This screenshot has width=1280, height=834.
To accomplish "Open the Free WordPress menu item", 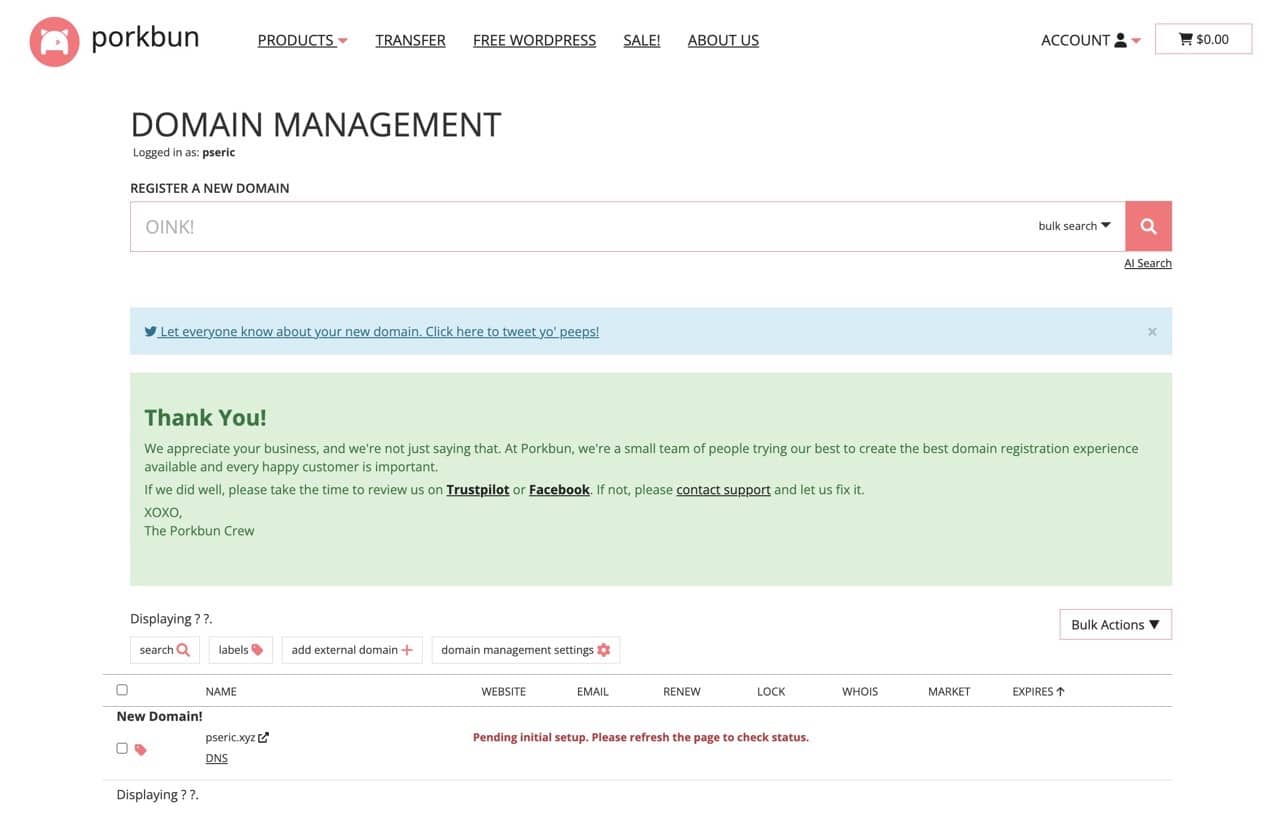I will click(534, 40).
